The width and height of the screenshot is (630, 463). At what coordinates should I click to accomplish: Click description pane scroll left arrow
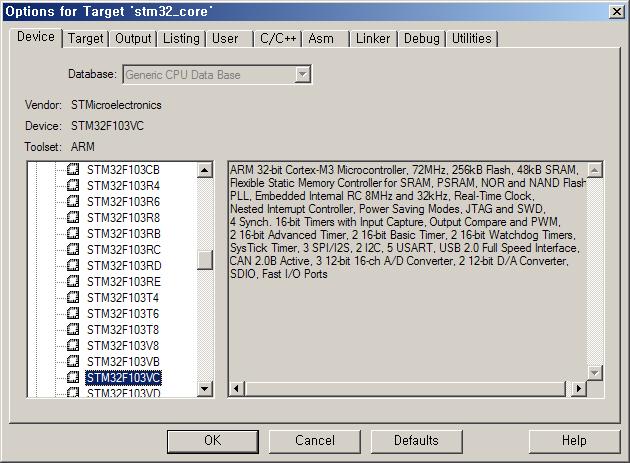point(236,389)
